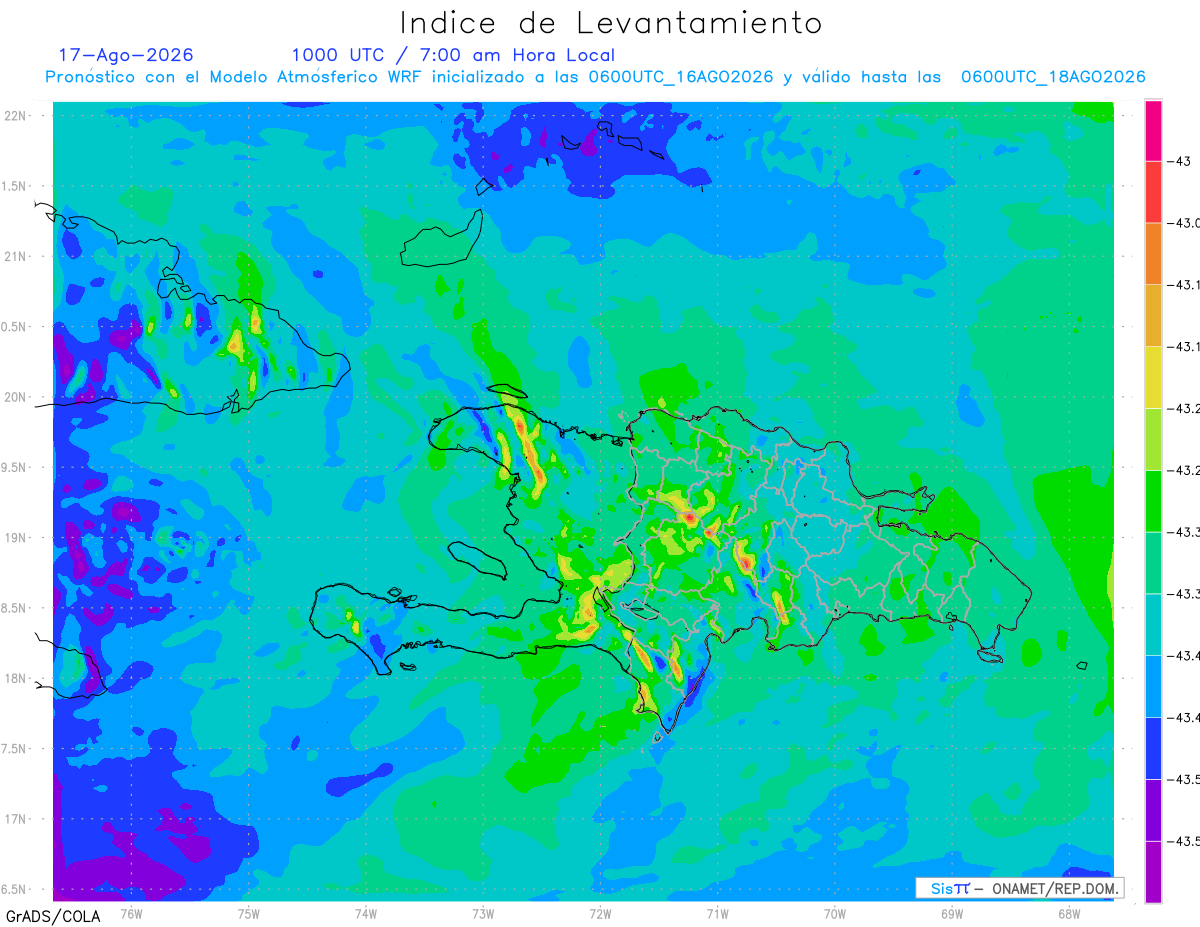This screenshot has height=927, width=1200.
Task: Click the "73W" longitude label
Action: [483, 914]
